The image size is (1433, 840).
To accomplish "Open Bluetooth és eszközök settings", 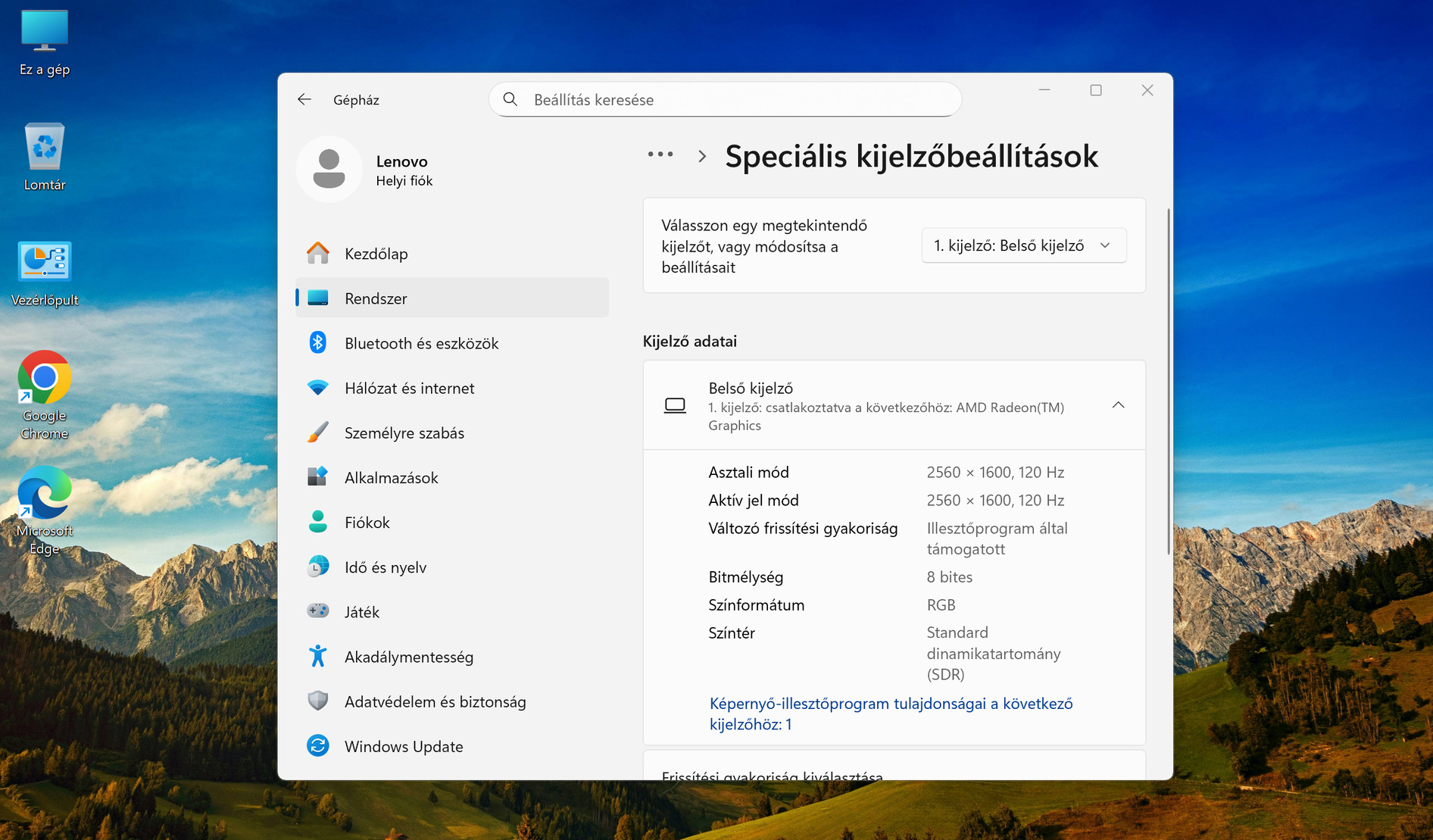I will (421, 343).
